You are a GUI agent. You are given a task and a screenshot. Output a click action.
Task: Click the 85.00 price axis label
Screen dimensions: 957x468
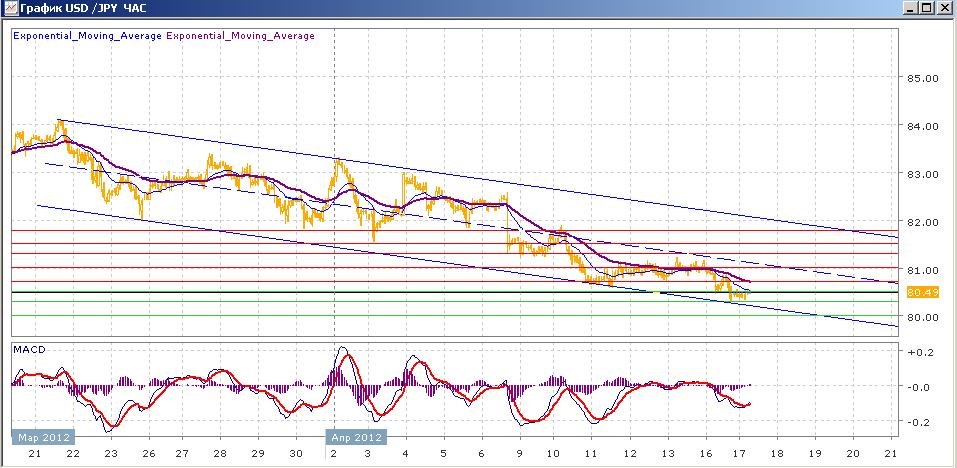[x=921, y=78]
